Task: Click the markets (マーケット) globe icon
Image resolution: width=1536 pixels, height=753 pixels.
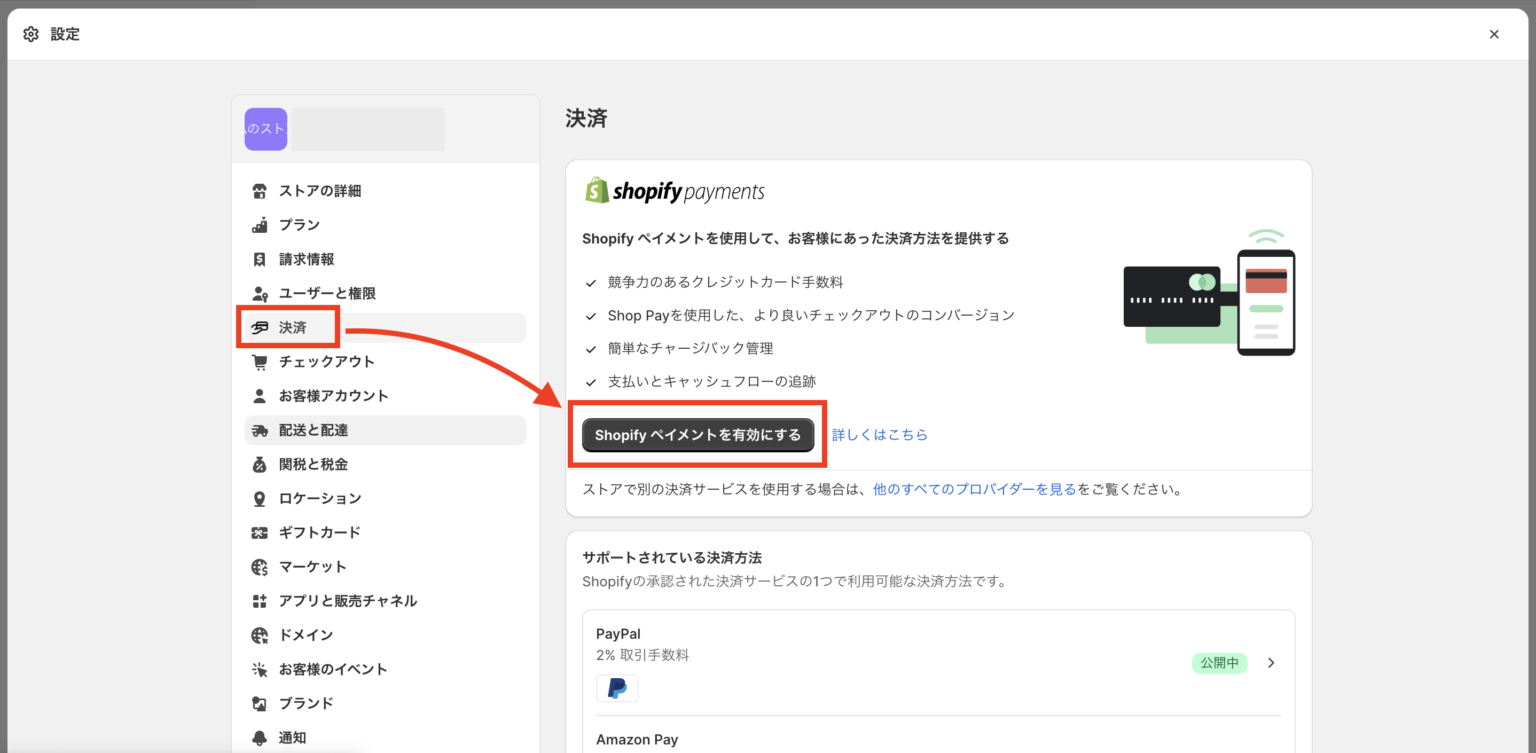Action: [x=258, y=566]
